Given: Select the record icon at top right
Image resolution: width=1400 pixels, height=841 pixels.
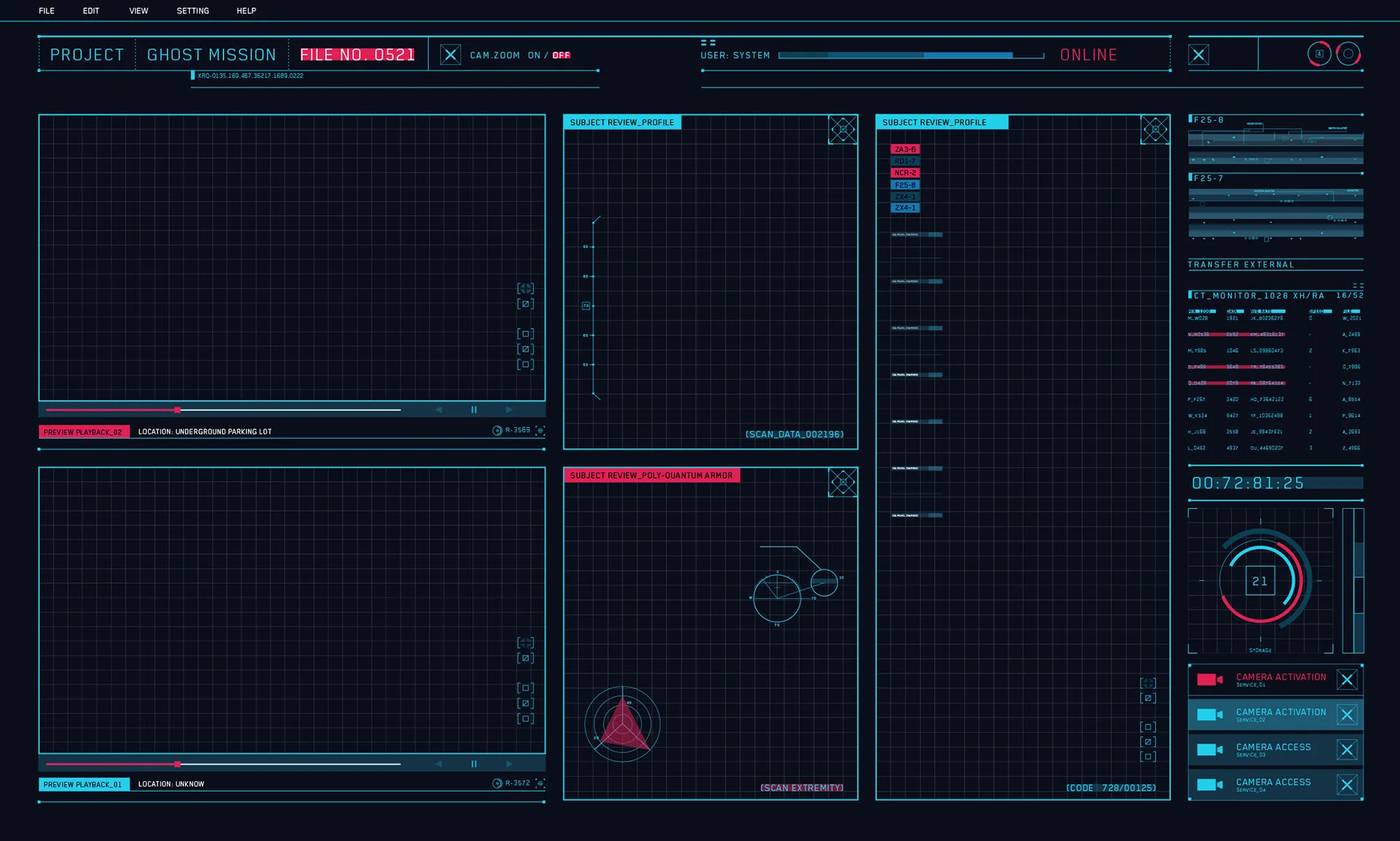Looking at the screenshot, I should coord(1348,53).
